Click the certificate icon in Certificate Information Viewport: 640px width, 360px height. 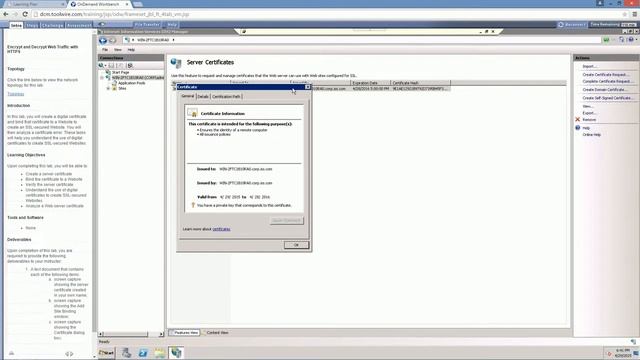pos(193,113)
